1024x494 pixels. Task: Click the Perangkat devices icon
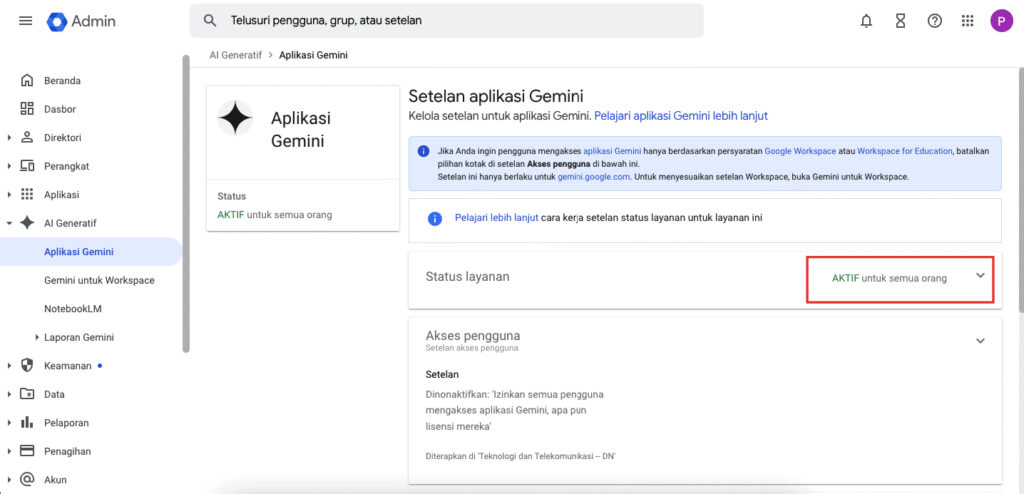27,166
